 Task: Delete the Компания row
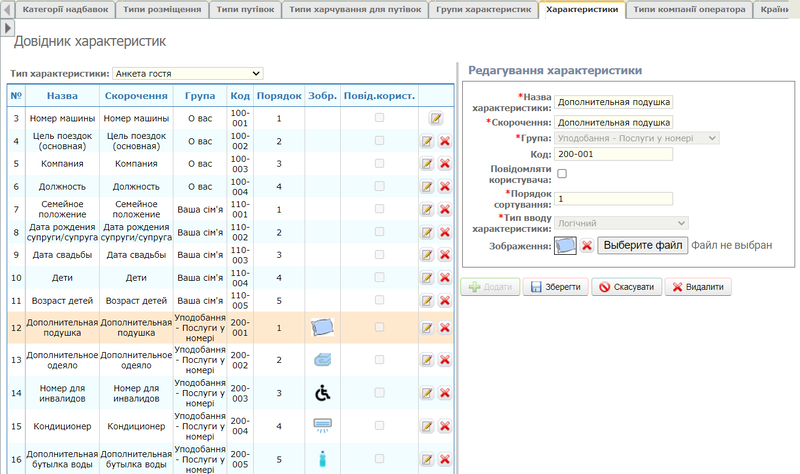tap(445, 163)
